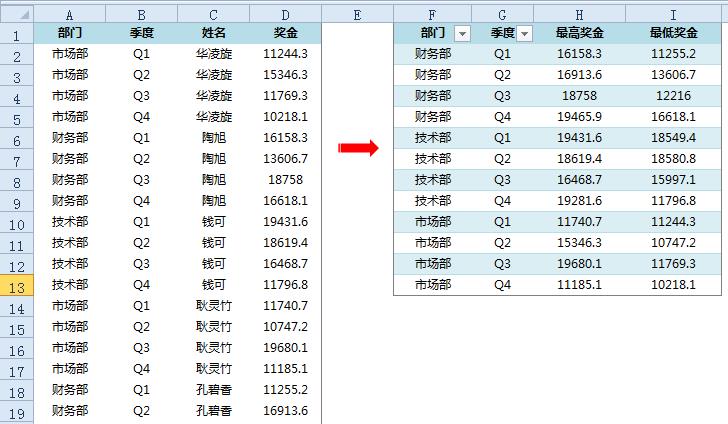Select column E header
728x424 pixels.
[x=358, y=15]
